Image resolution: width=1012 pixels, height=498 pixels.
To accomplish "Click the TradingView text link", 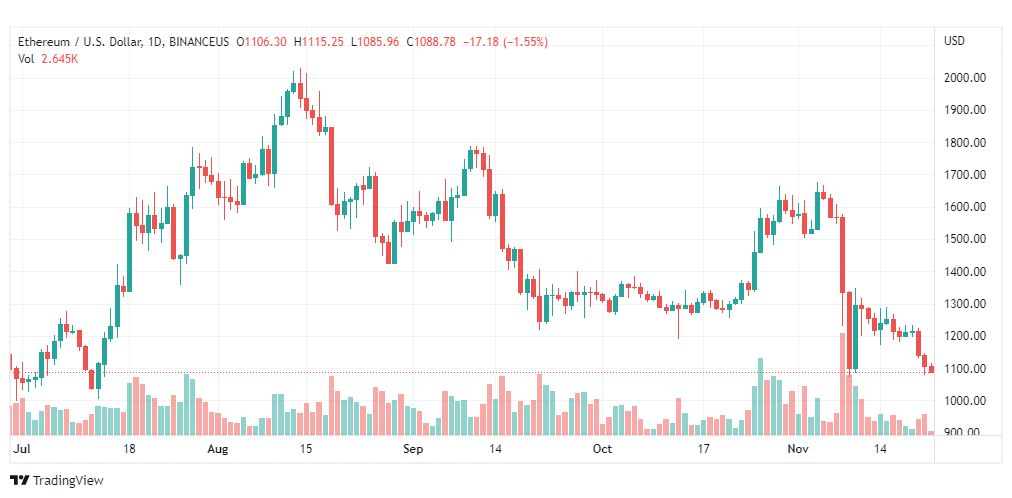I will [x=68, y=481].
